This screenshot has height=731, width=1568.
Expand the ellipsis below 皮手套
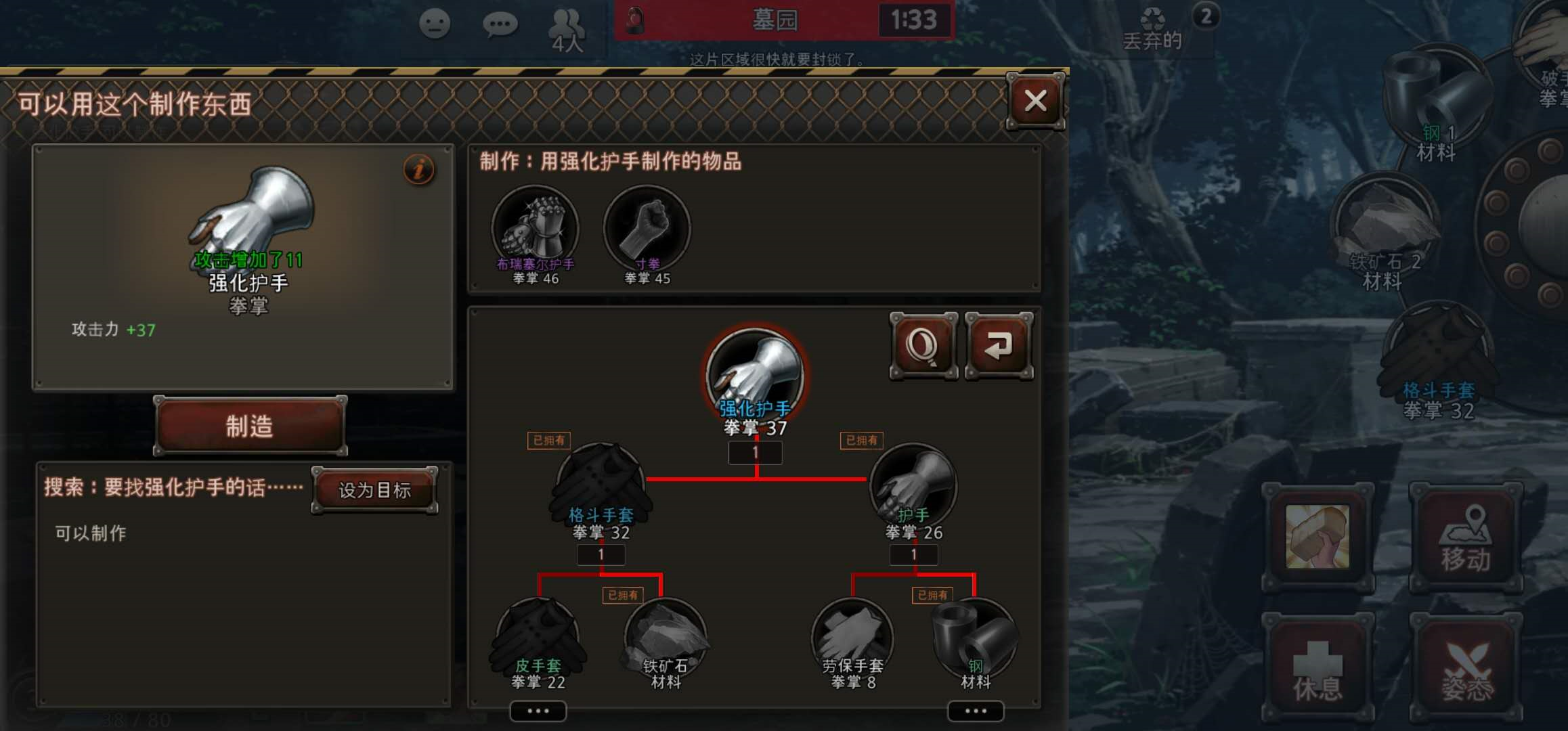[538, 711]
